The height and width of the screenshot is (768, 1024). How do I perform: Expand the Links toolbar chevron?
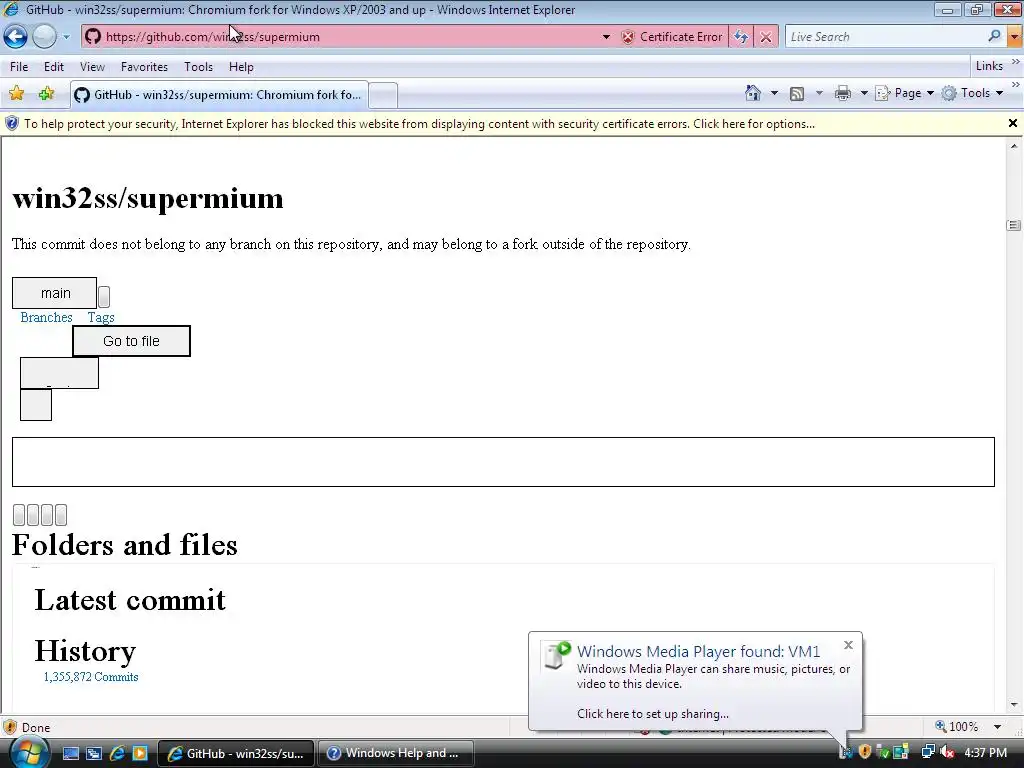click(x=1016, y=62)
